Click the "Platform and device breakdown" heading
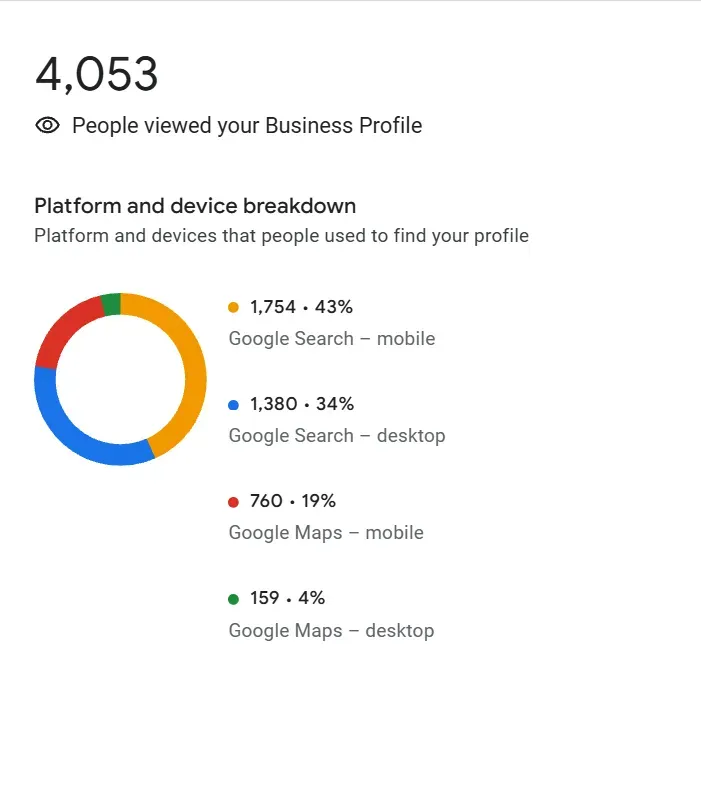 [x=195, y=206]
